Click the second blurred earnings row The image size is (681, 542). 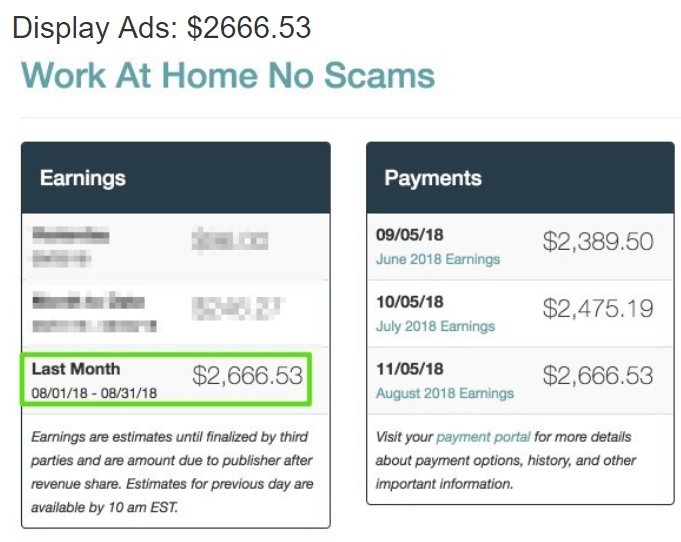tap(175, 313)
